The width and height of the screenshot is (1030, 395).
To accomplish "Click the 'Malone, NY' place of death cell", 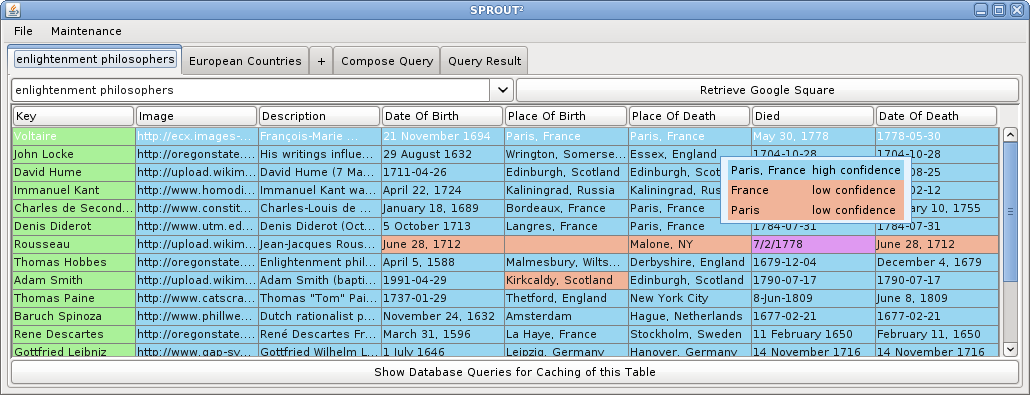I will point(690,244).
